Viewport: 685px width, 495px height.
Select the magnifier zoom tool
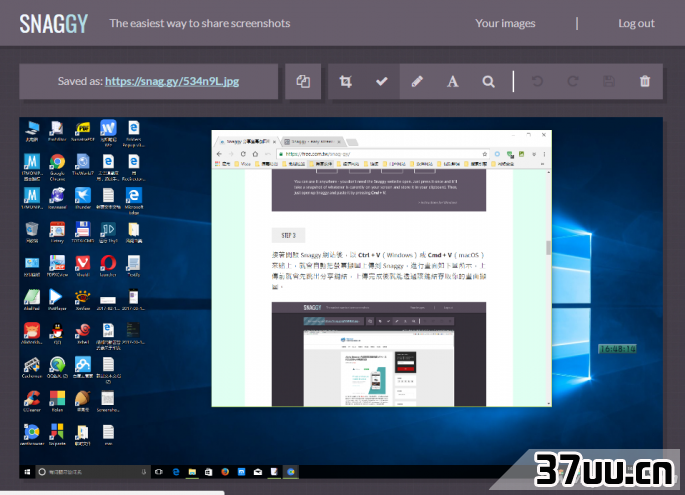[488, 81]
